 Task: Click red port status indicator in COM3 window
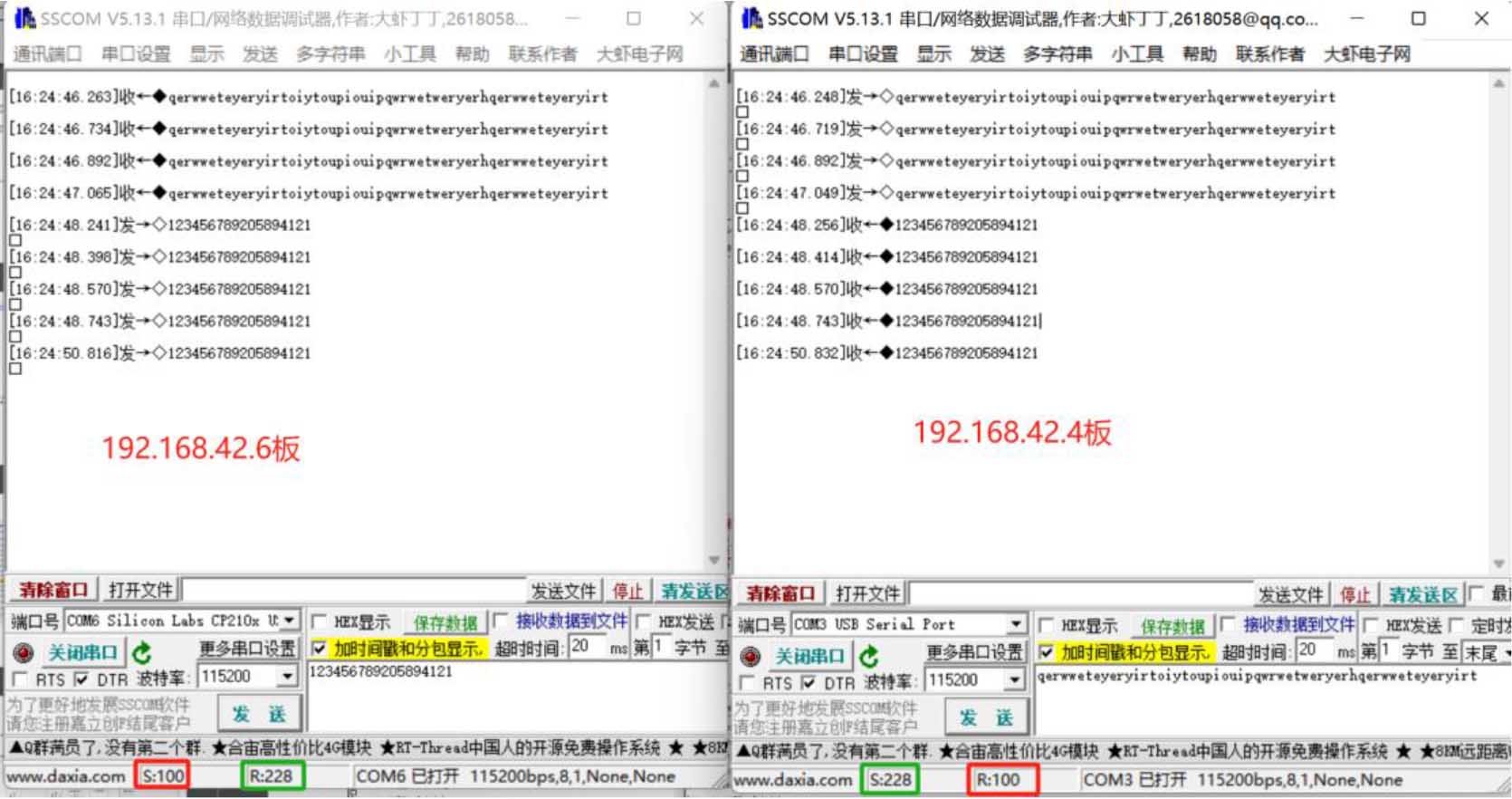coord(751,656)
